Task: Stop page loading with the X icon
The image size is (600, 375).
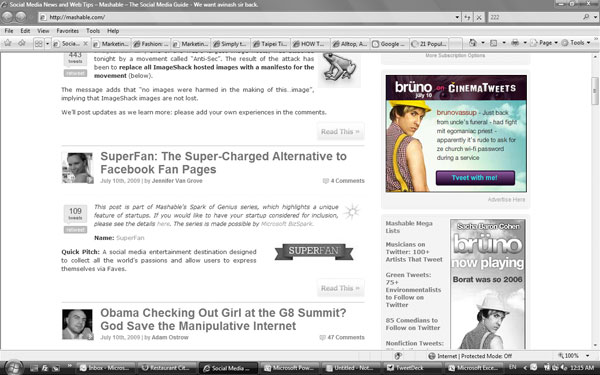Action: pyautogui.click(x=479, y=17)
